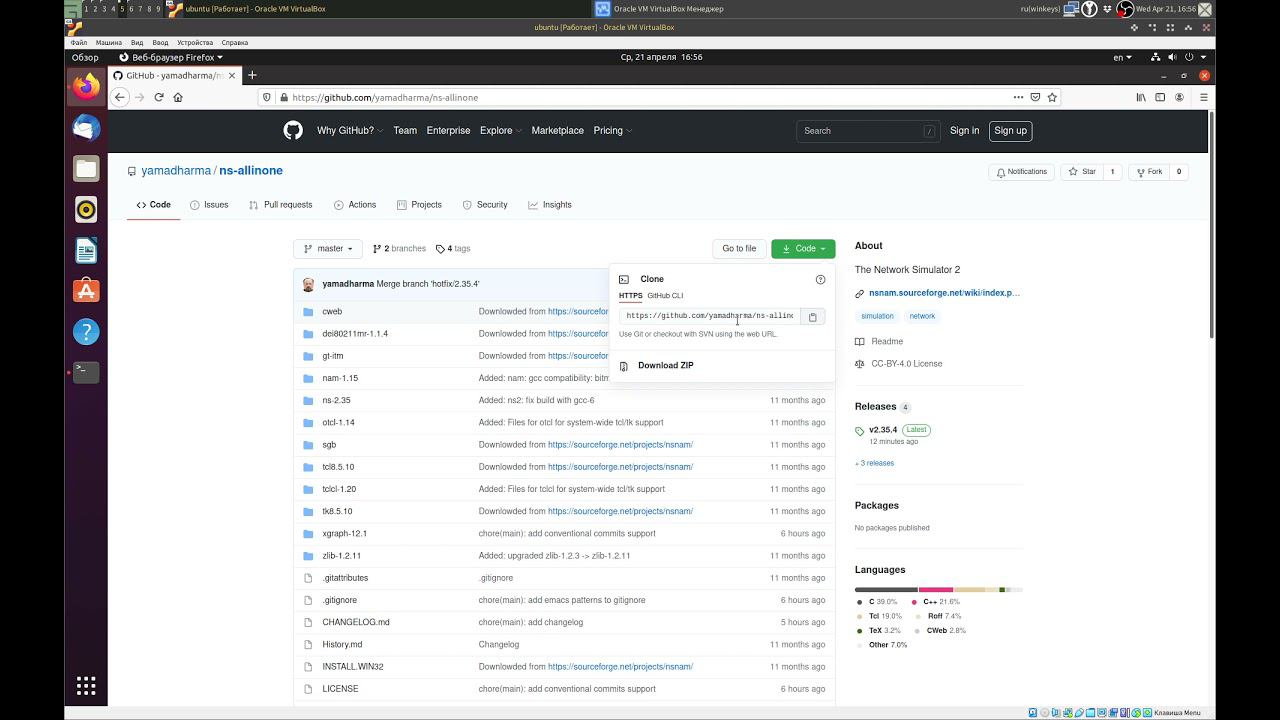The image size is (1280, 720).
Task: Open the Insights tab
Action: coord(550,205)
